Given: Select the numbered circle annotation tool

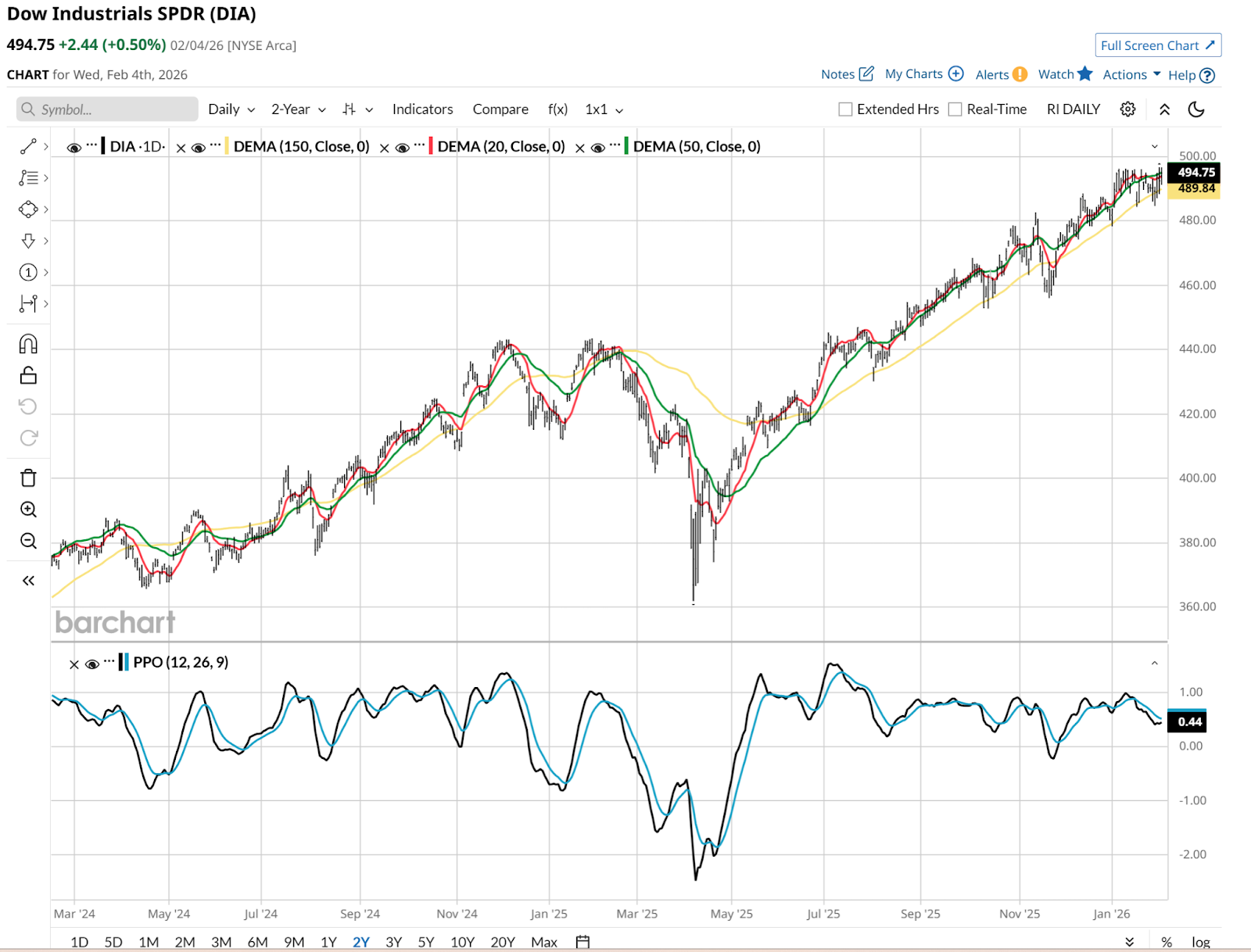Looking at the screenshot, I should click(x=28, y=272).
